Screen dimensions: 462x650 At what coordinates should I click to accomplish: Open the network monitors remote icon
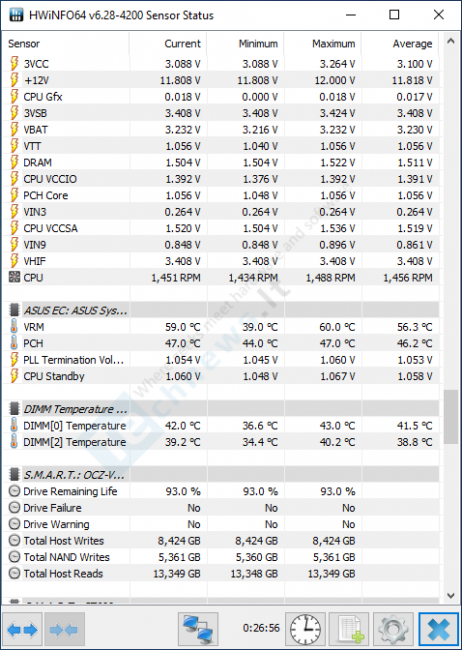click(x=198, y=630)
